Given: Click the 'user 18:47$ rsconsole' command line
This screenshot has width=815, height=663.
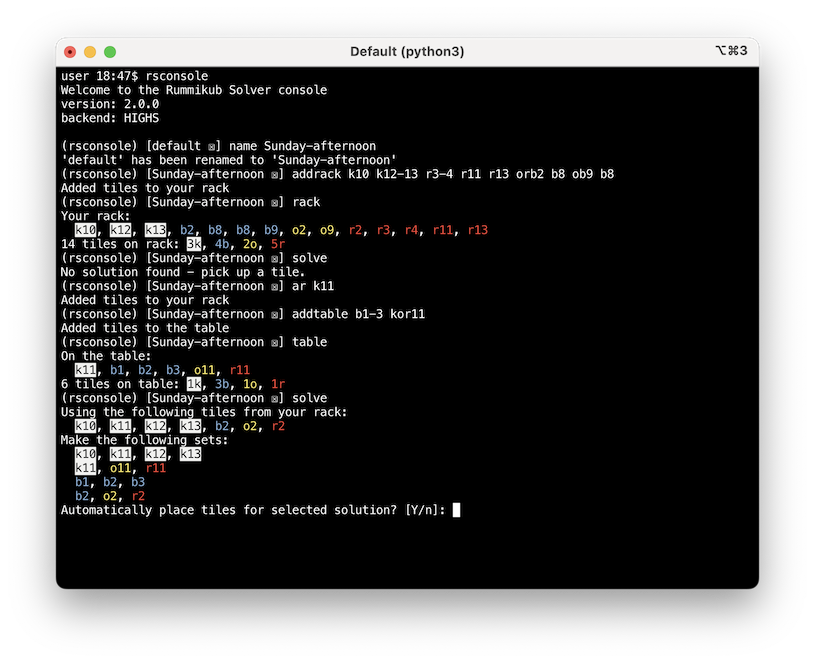Looking at the screenshot, I should tap(135, 76).
